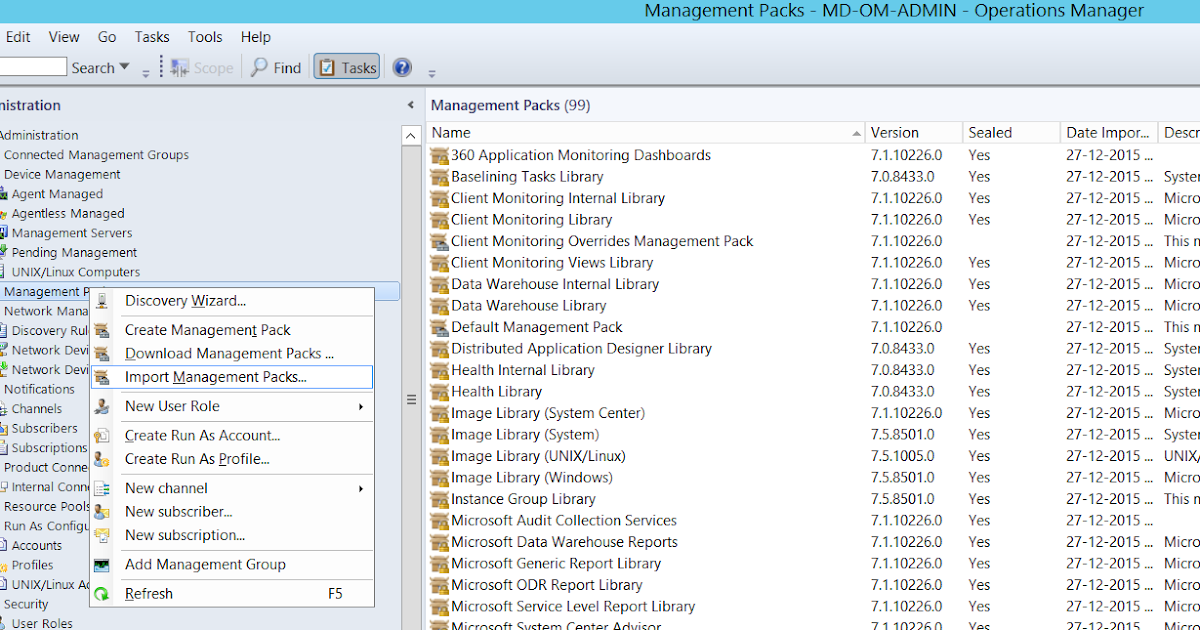Expand New User Role submenu
The height and width of the screenshot is (630, 1200).
tap(232, 406)
